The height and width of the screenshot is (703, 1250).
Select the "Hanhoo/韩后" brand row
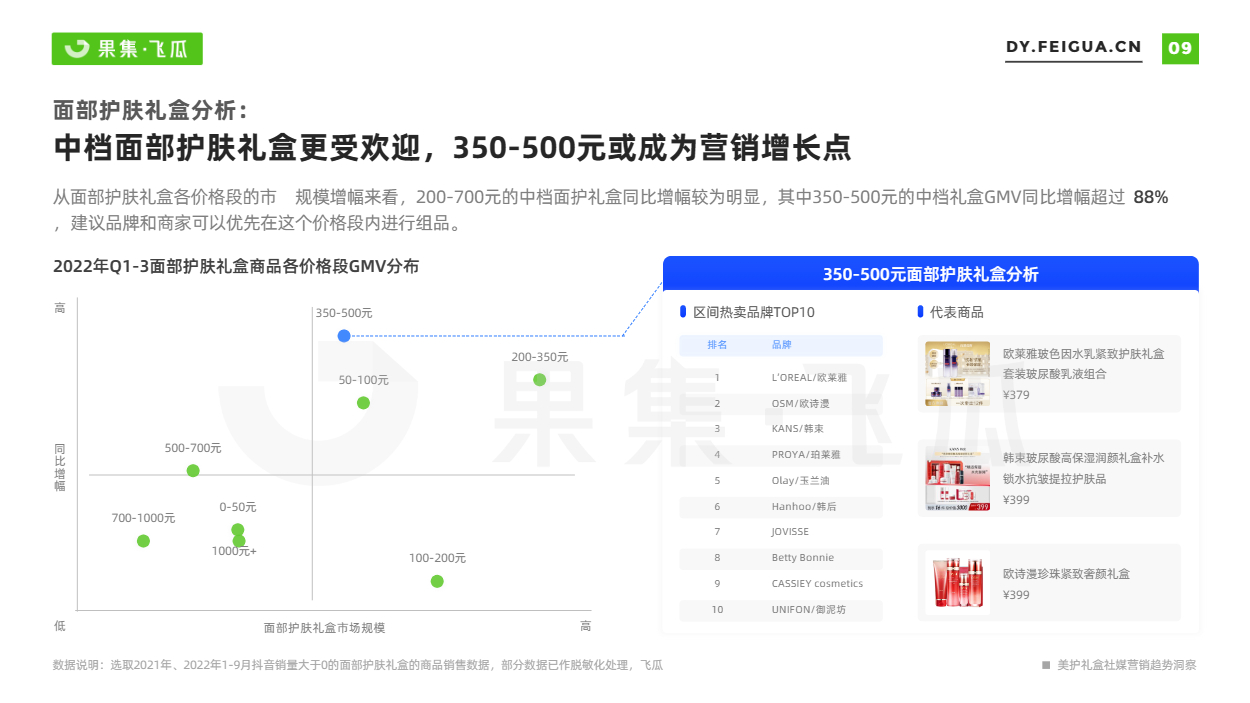(x=781, y=507)
